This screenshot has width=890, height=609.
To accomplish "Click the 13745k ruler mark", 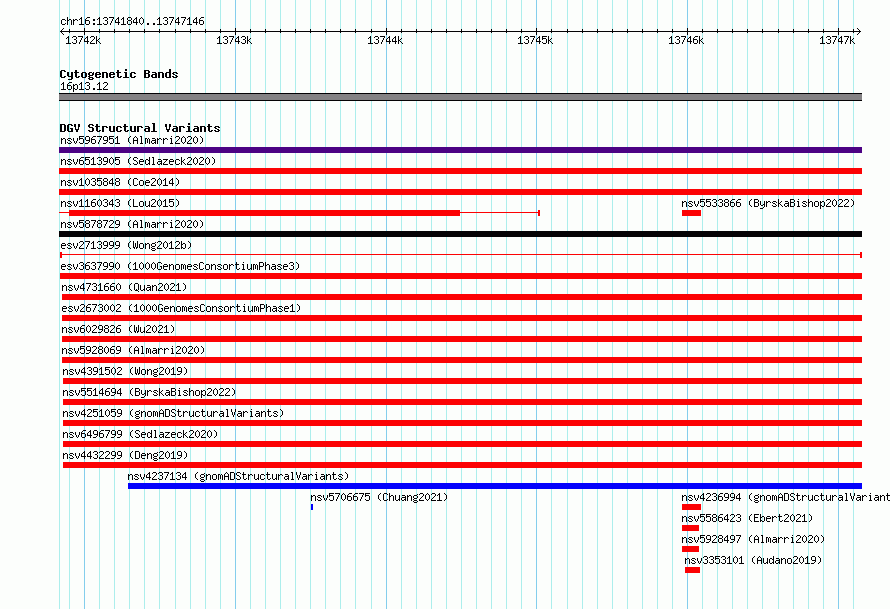I will 535,40.
